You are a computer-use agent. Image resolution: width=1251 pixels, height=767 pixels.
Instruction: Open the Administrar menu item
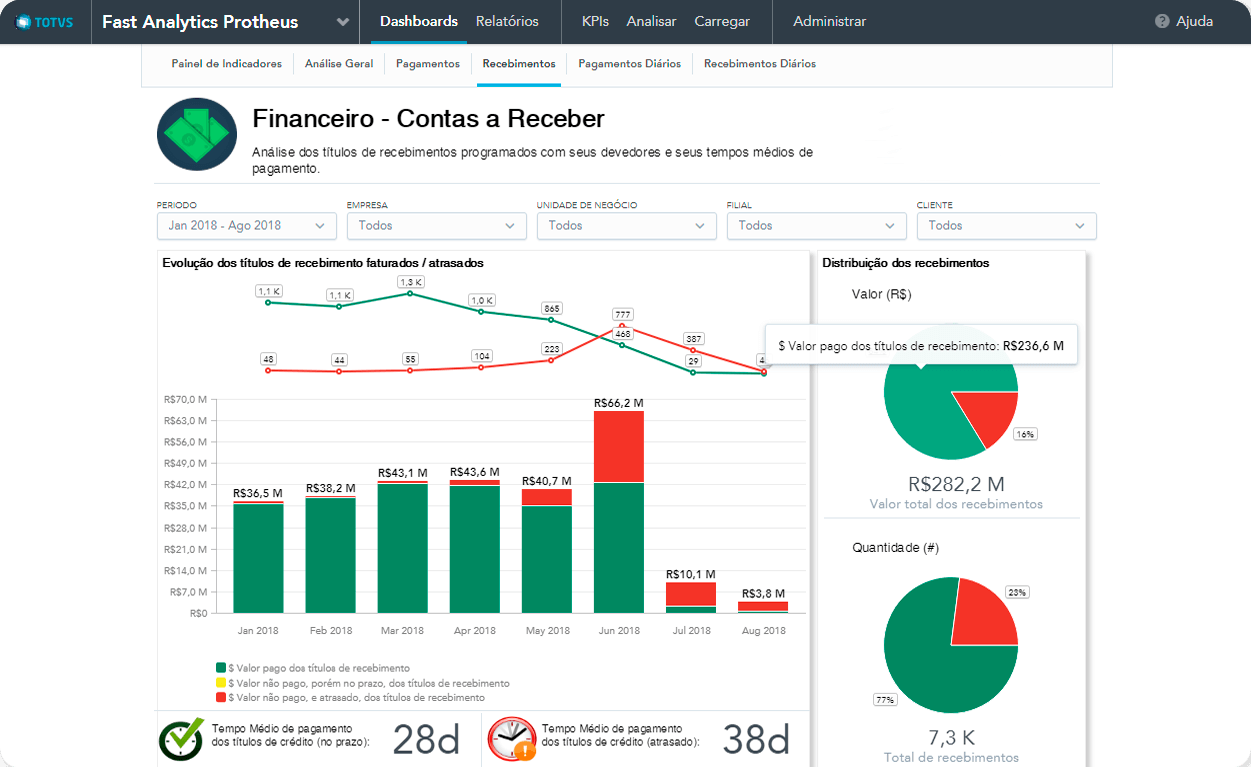pos(829,21)
